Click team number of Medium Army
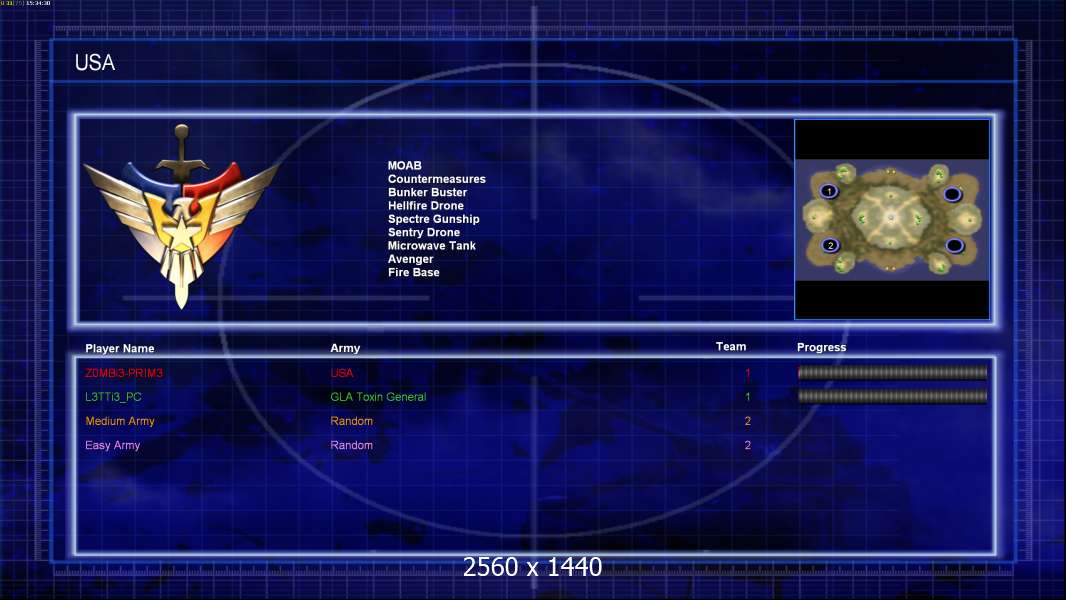Viewport: 1066px width, 600px height. (748, 421)
